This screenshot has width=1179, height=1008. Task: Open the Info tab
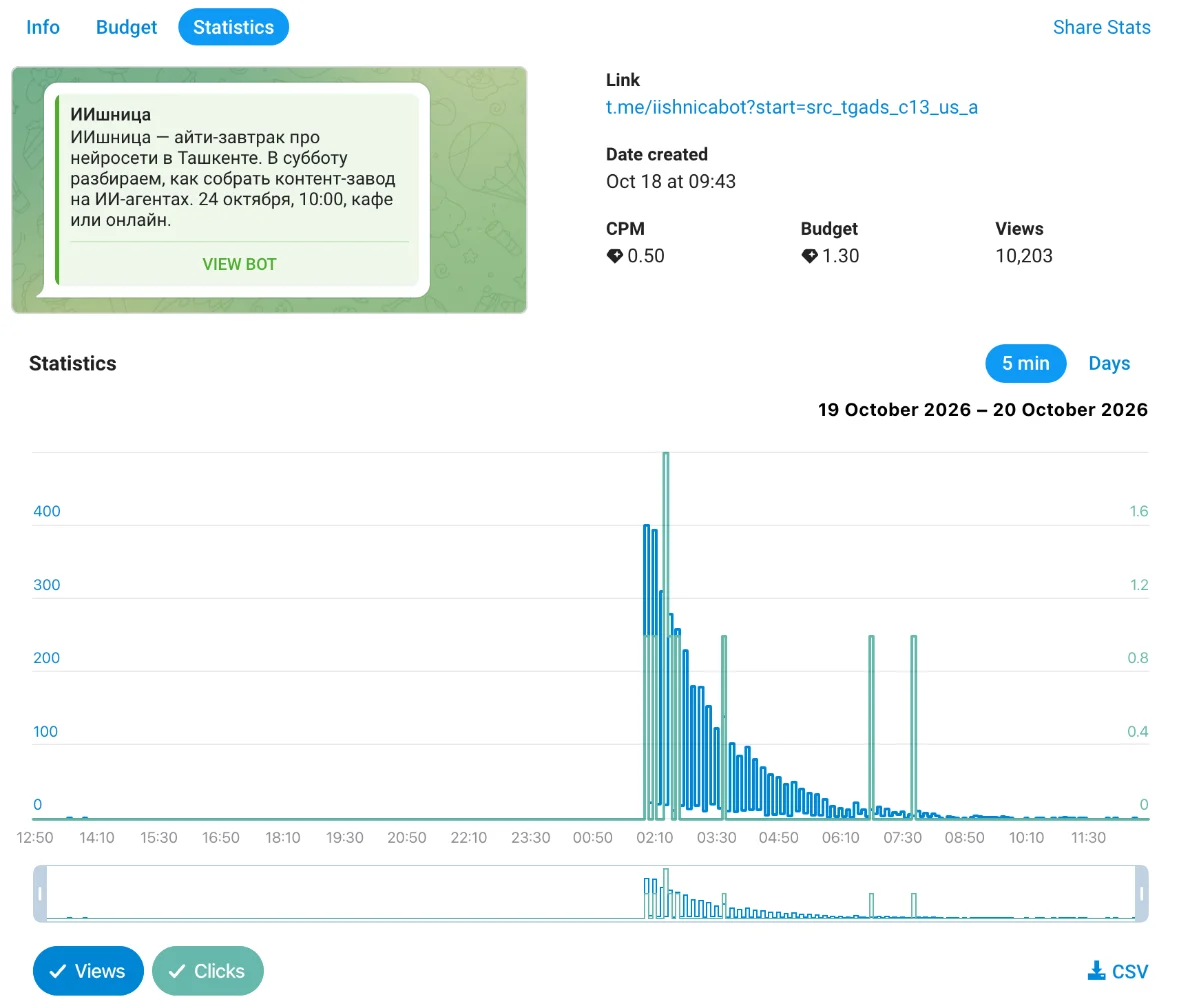[43, 27]
